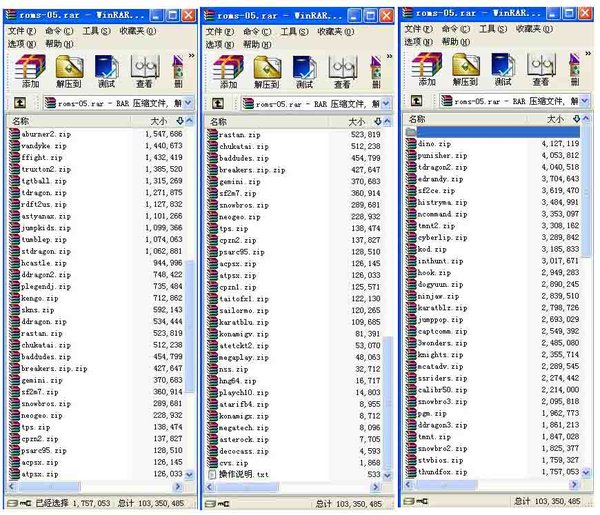Click the scroll-up arrow in the right window

click(586, 119)
